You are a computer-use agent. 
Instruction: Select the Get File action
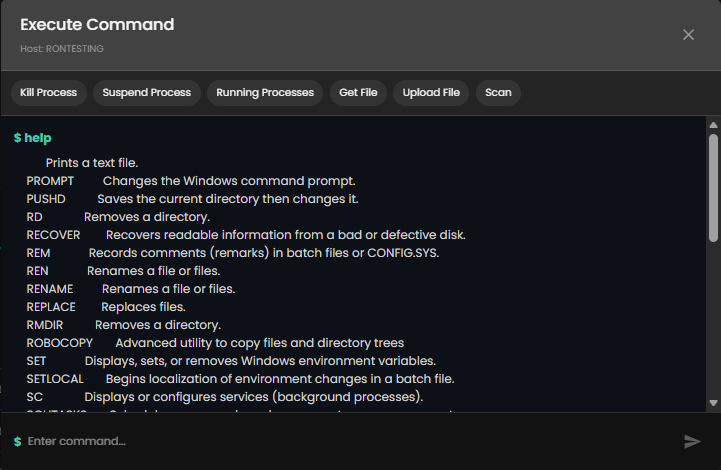[x=358, y=93]
